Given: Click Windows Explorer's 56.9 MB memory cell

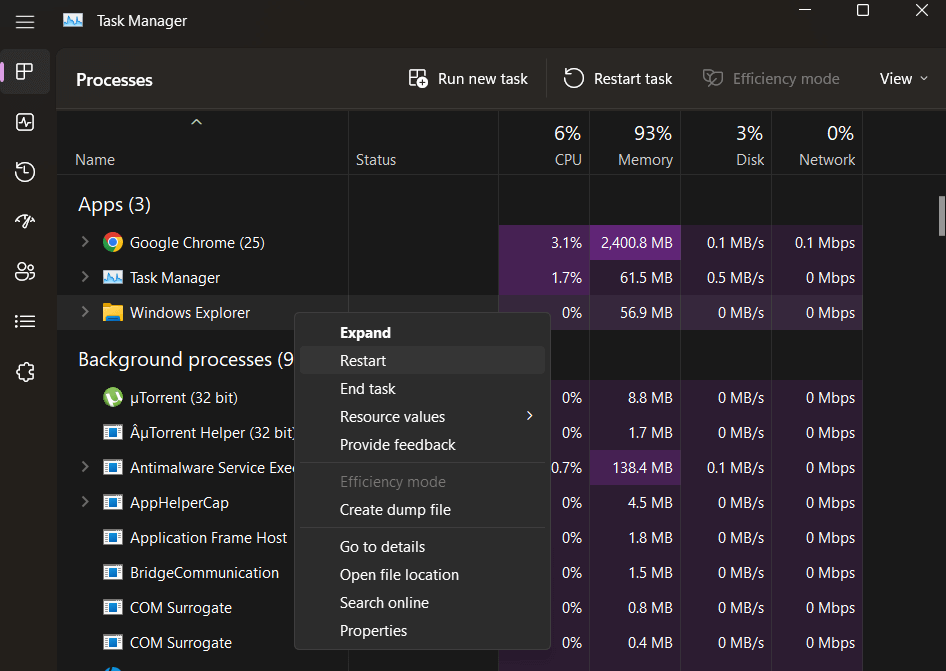Looking at the screenshot, I should point(635,313).
